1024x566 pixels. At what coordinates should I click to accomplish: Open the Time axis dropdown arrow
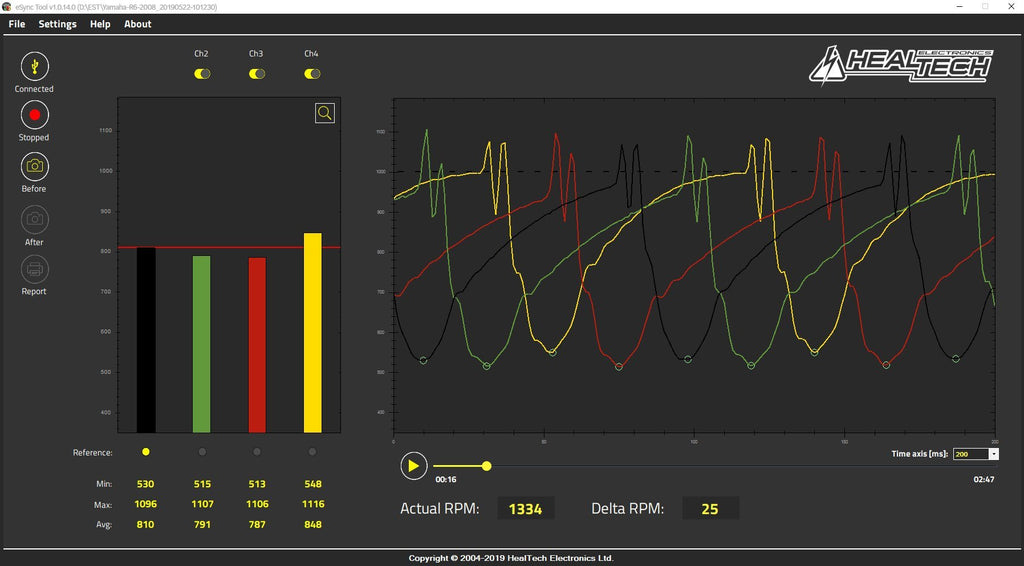pyautogui.click(x=993, y=454)
